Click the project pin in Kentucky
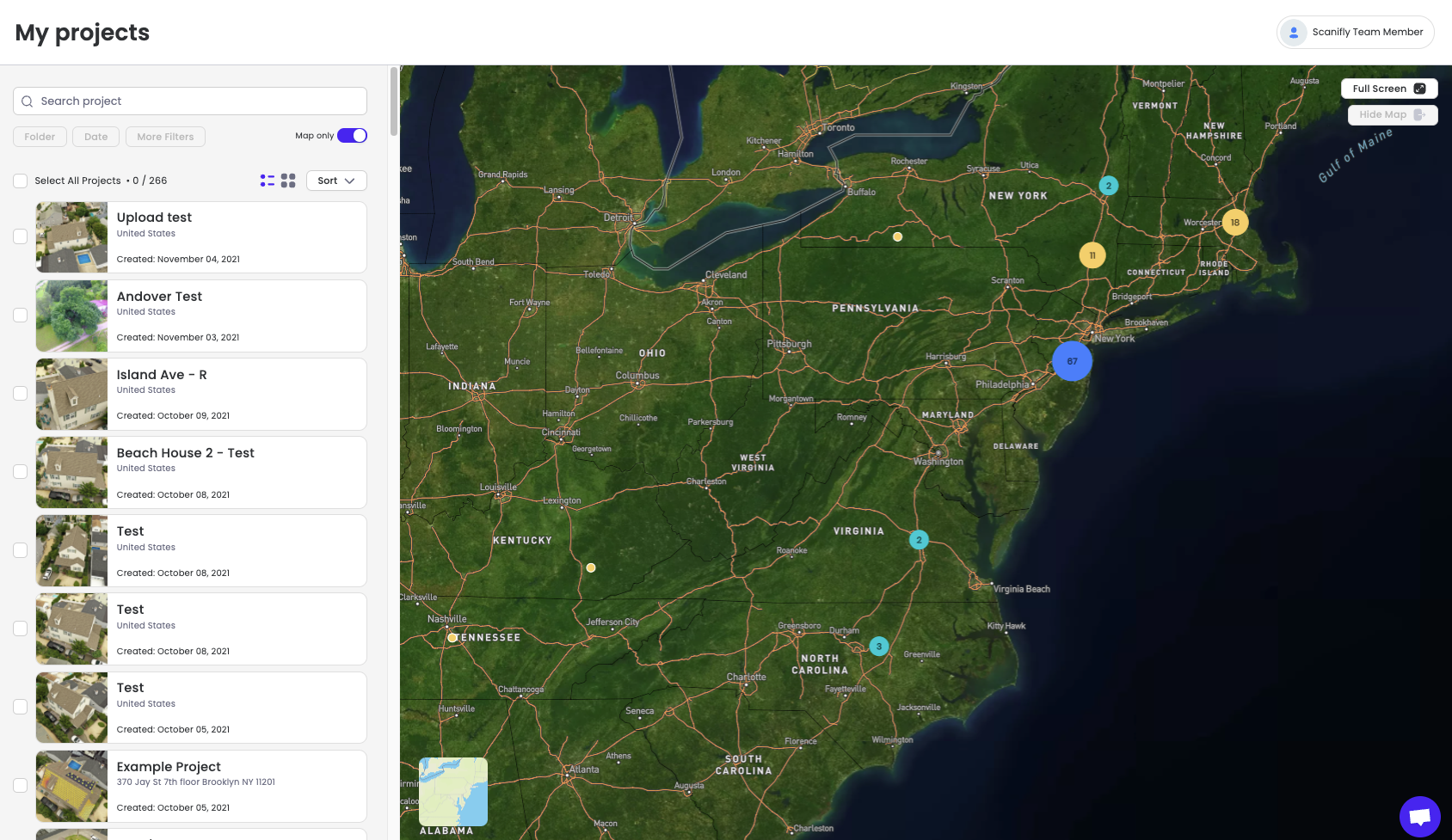1452x840 pixels. (591, 567)
